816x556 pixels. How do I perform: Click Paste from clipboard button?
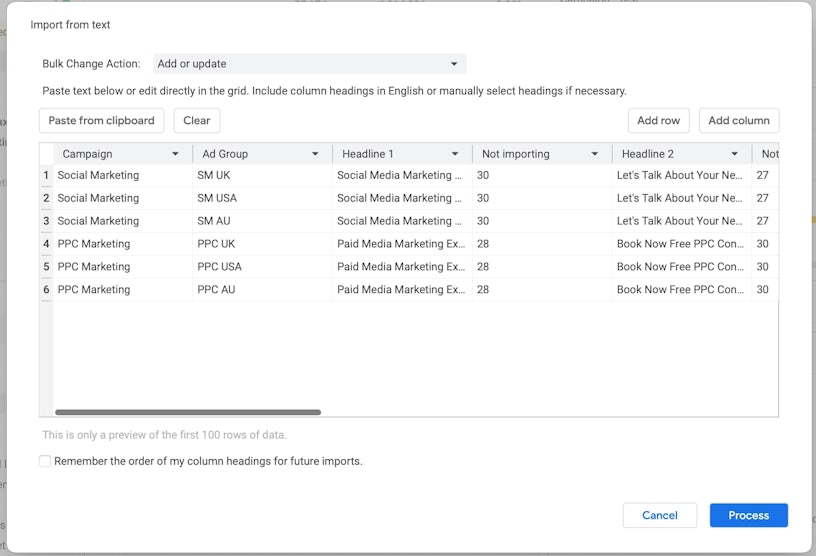click(102, 120)
